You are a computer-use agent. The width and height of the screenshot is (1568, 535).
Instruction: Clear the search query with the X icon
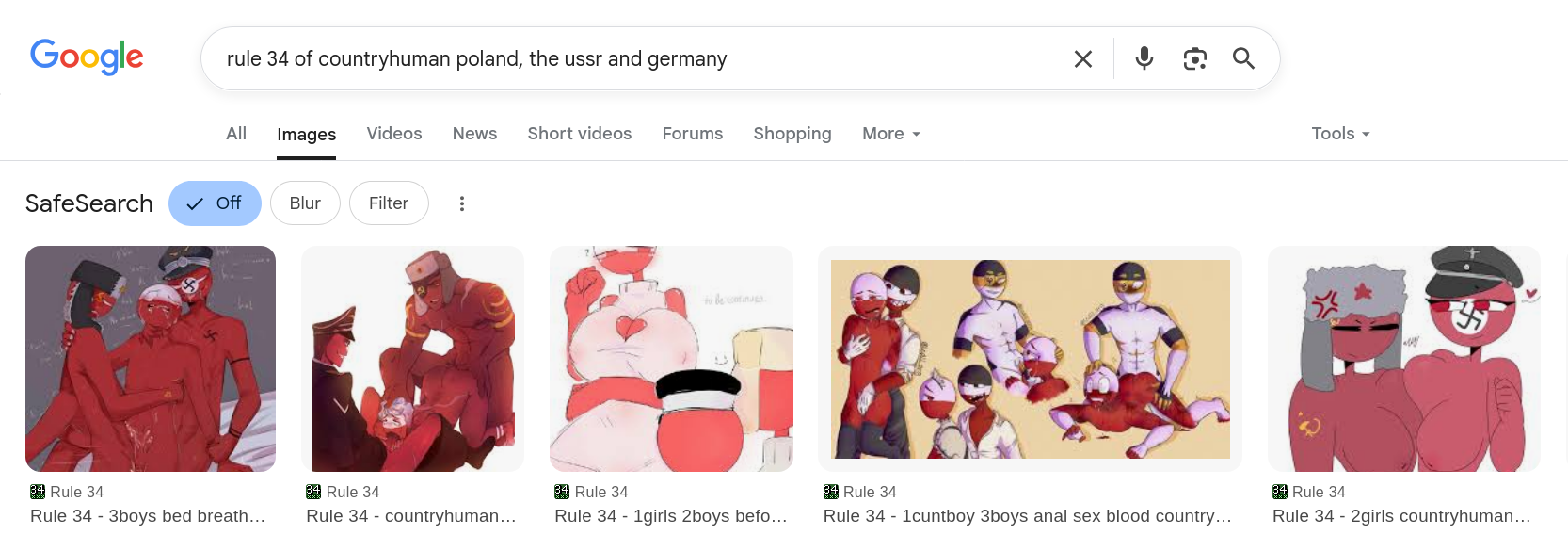(1083, 58)
